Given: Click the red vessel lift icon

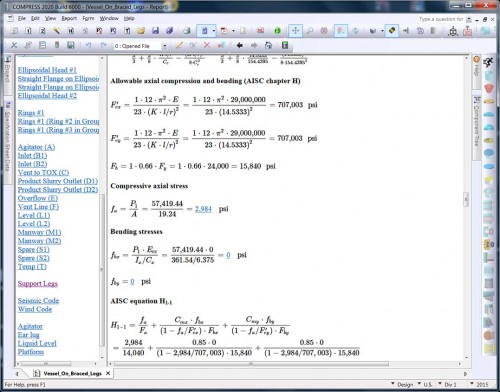Looking at the screenshot, I should [467, 31].
